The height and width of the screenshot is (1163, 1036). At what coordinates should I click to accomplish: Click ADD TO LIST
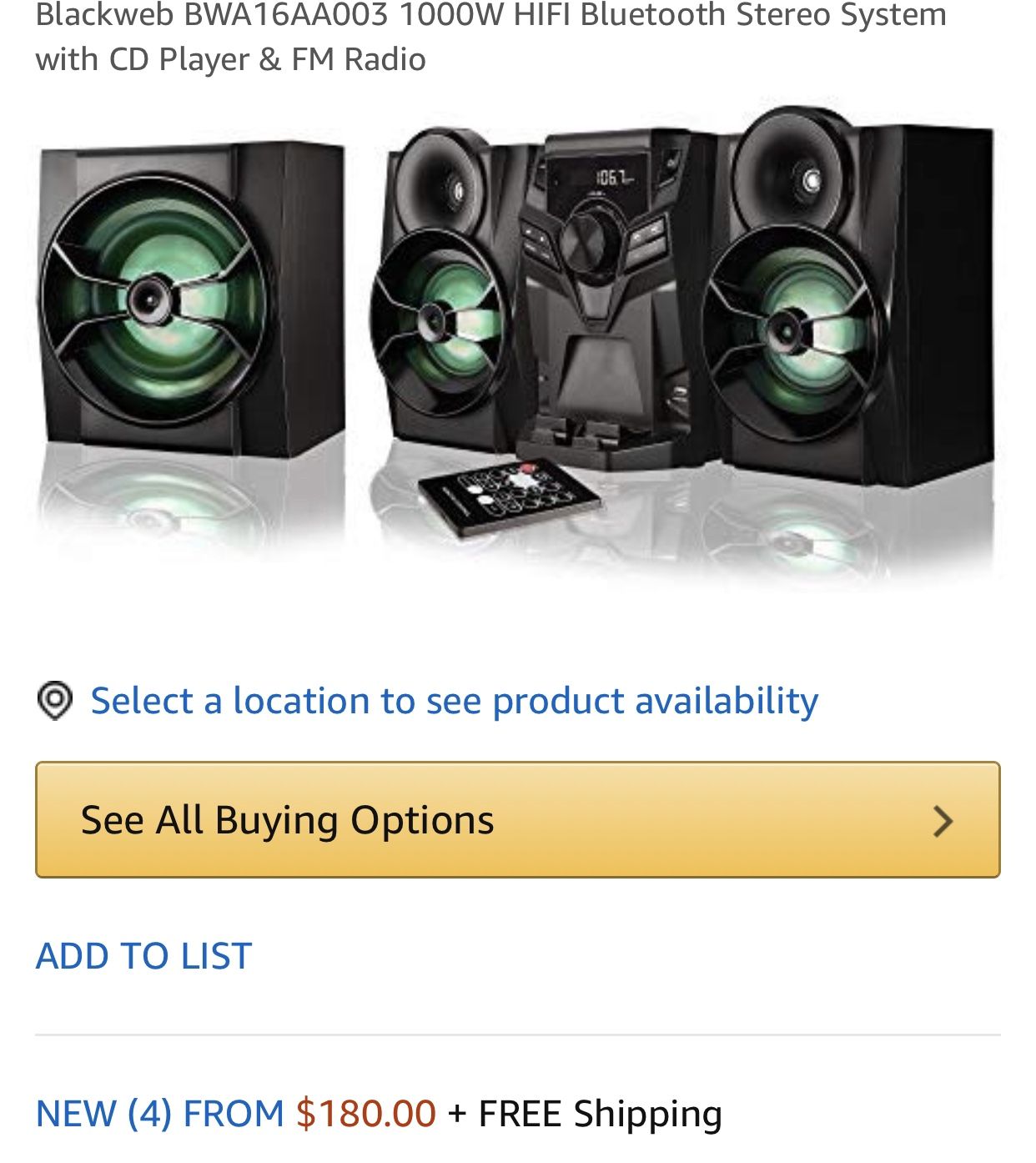pyautogui.click(x=143, y=955)
